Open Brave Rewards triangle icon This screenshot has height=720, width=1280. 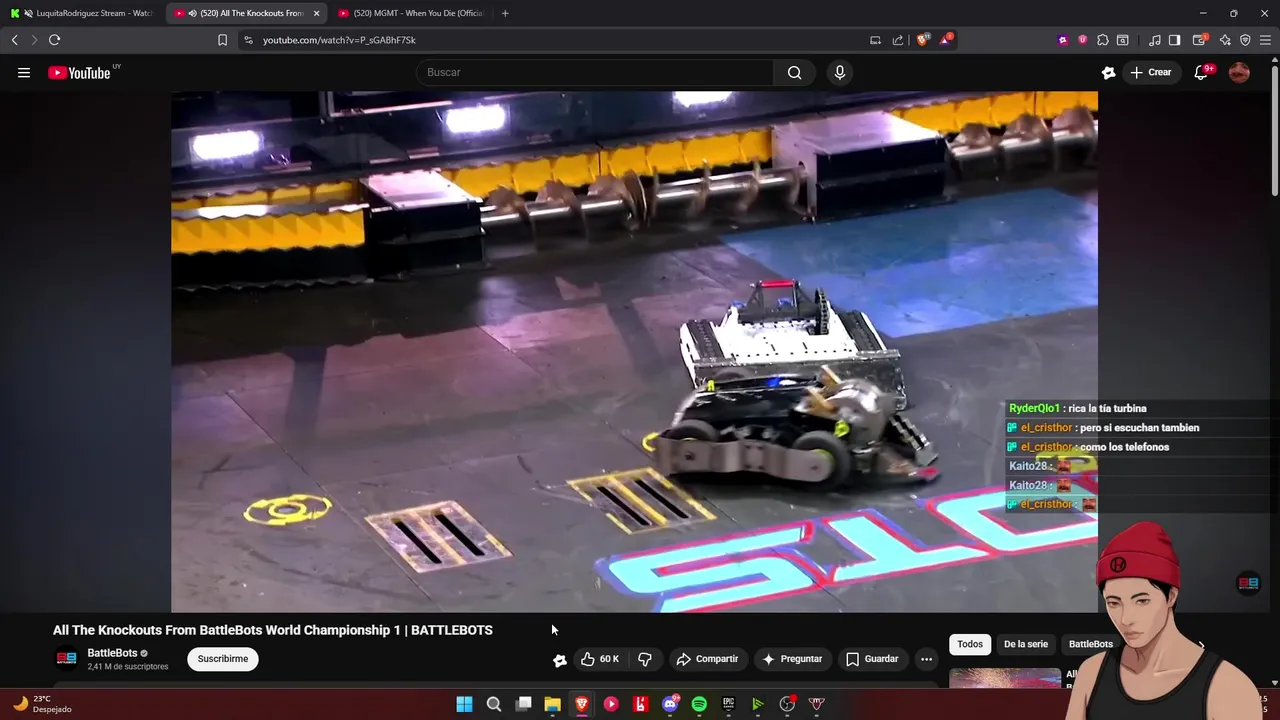coord(945,40)
